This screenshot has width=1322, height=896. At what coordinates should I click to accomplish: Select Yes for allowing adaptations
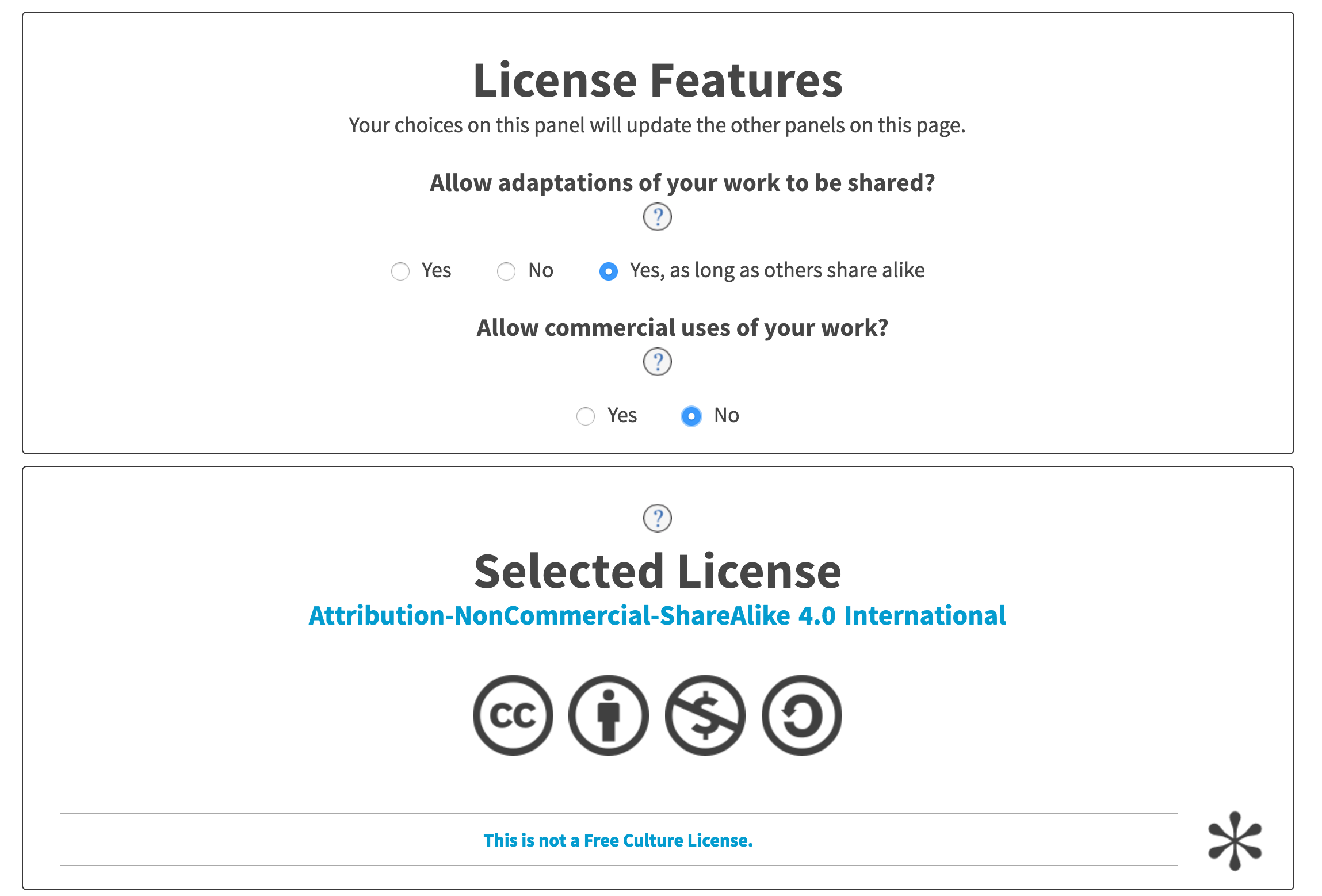pyautogui.click(x=400, y=271)
